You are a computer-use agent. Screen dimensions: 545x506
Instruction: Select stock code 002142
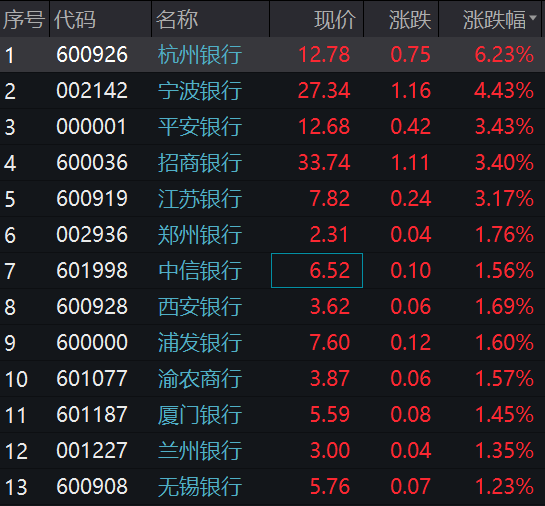(92, 91)
